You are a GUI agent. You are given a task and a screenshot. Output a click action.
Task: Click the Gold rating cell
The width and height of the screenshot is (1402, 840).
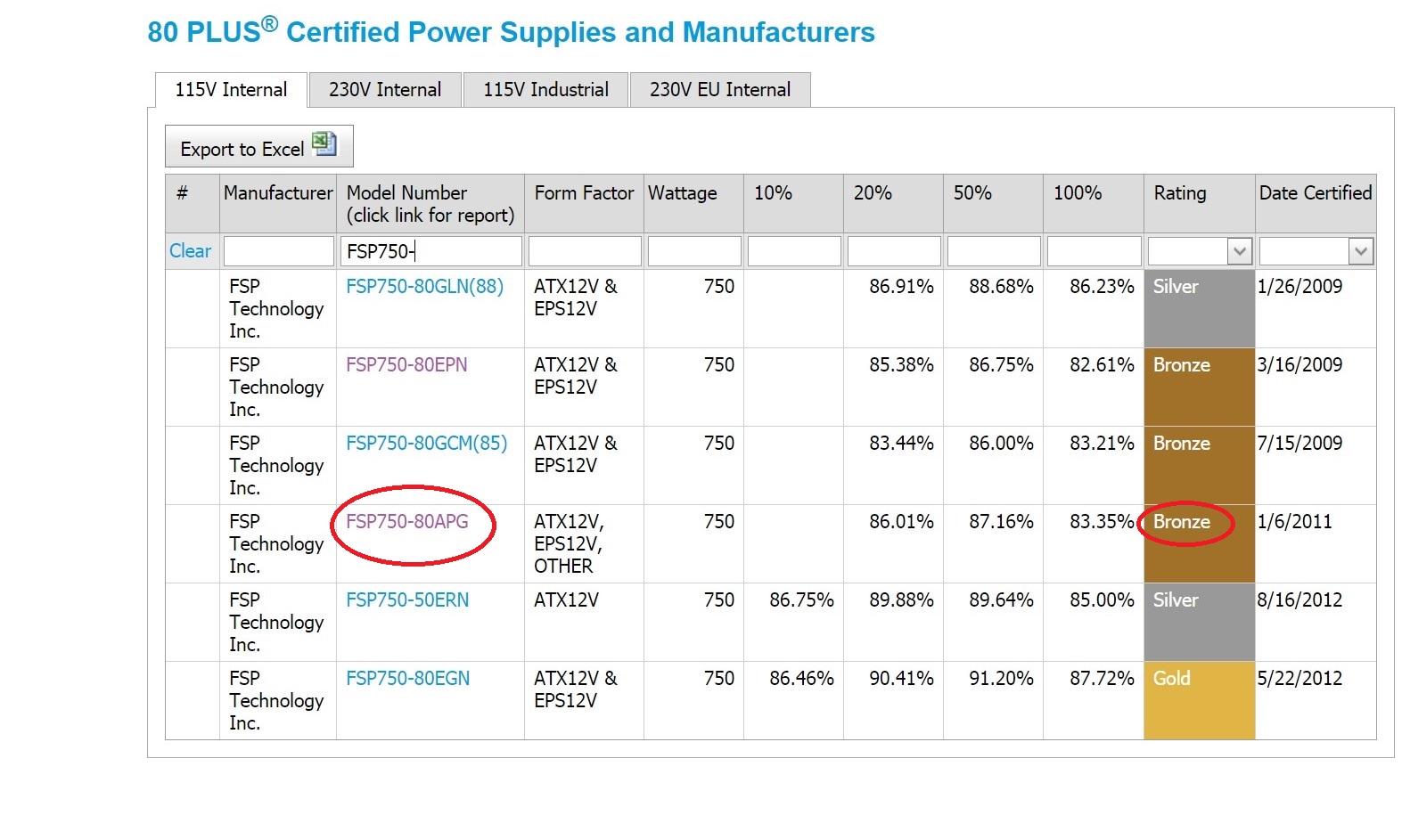[x=1198, y=699]
